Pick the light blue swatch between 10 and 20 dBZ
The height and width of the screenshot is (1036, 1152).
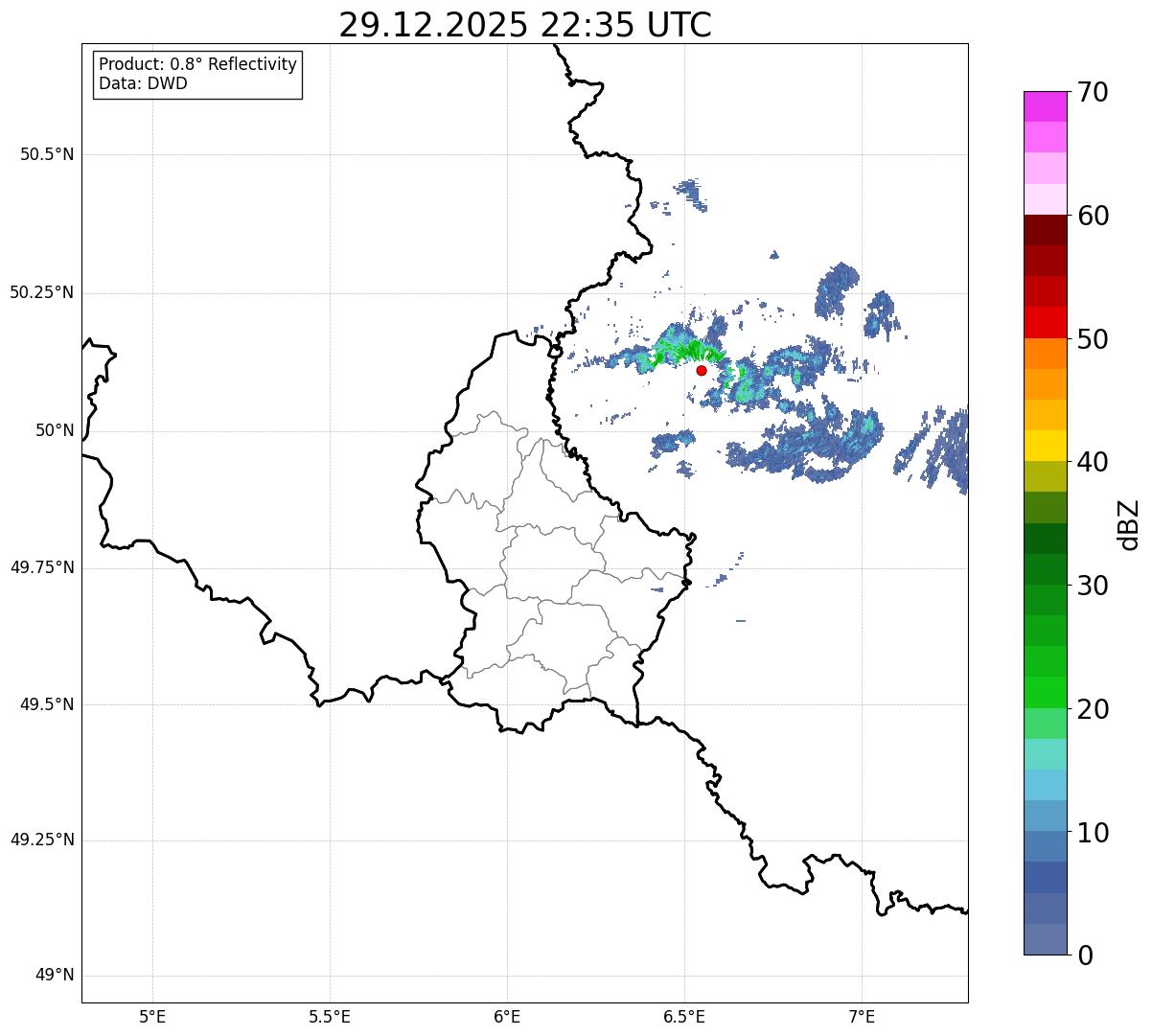[1045, 785]
